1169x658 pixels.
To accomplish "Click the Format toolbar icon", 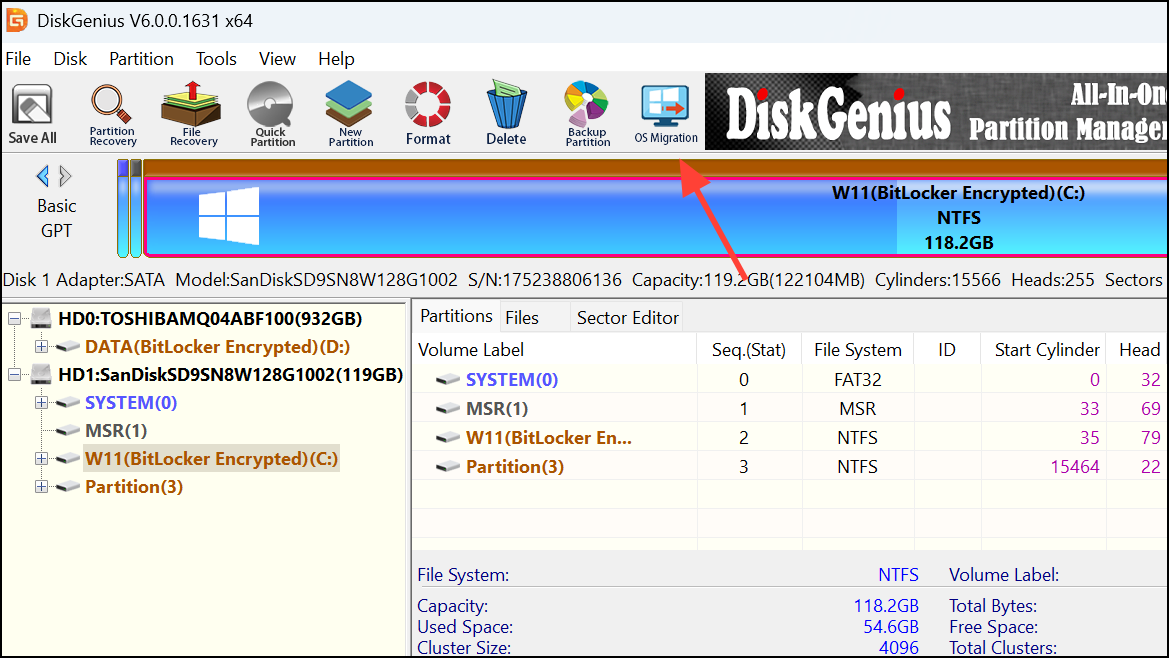I will tap(428, 114).
